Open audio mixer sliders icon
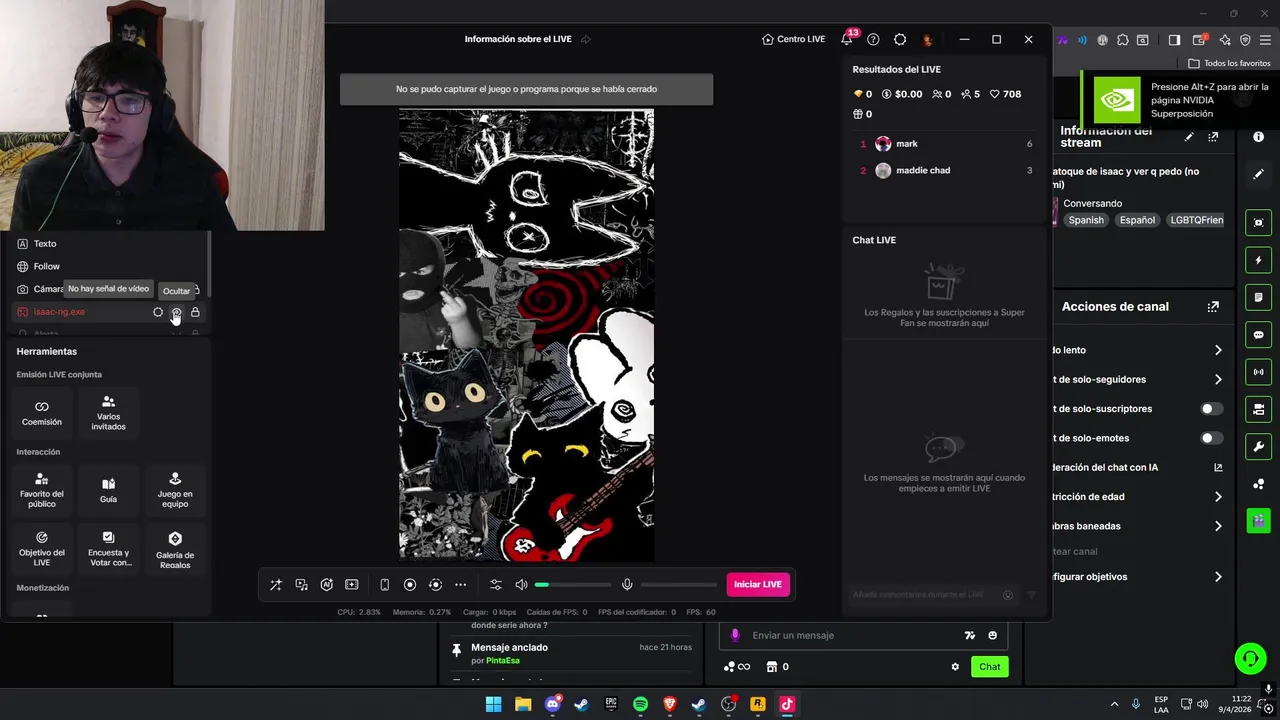 [x=495, y=585]
